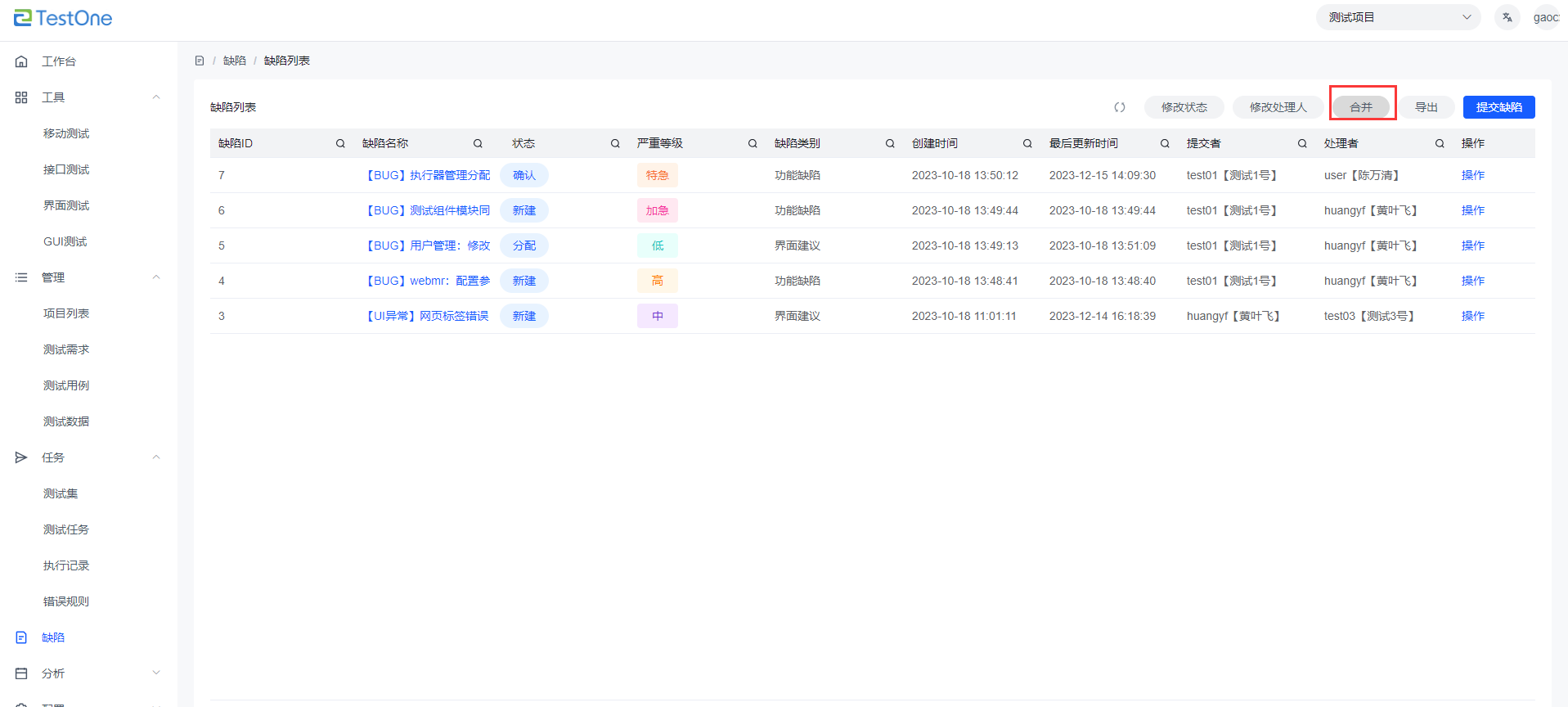Viewport: 1568px width, 707px height.
Task: Click 操作 for defect ID 3
Action: 1472,316
